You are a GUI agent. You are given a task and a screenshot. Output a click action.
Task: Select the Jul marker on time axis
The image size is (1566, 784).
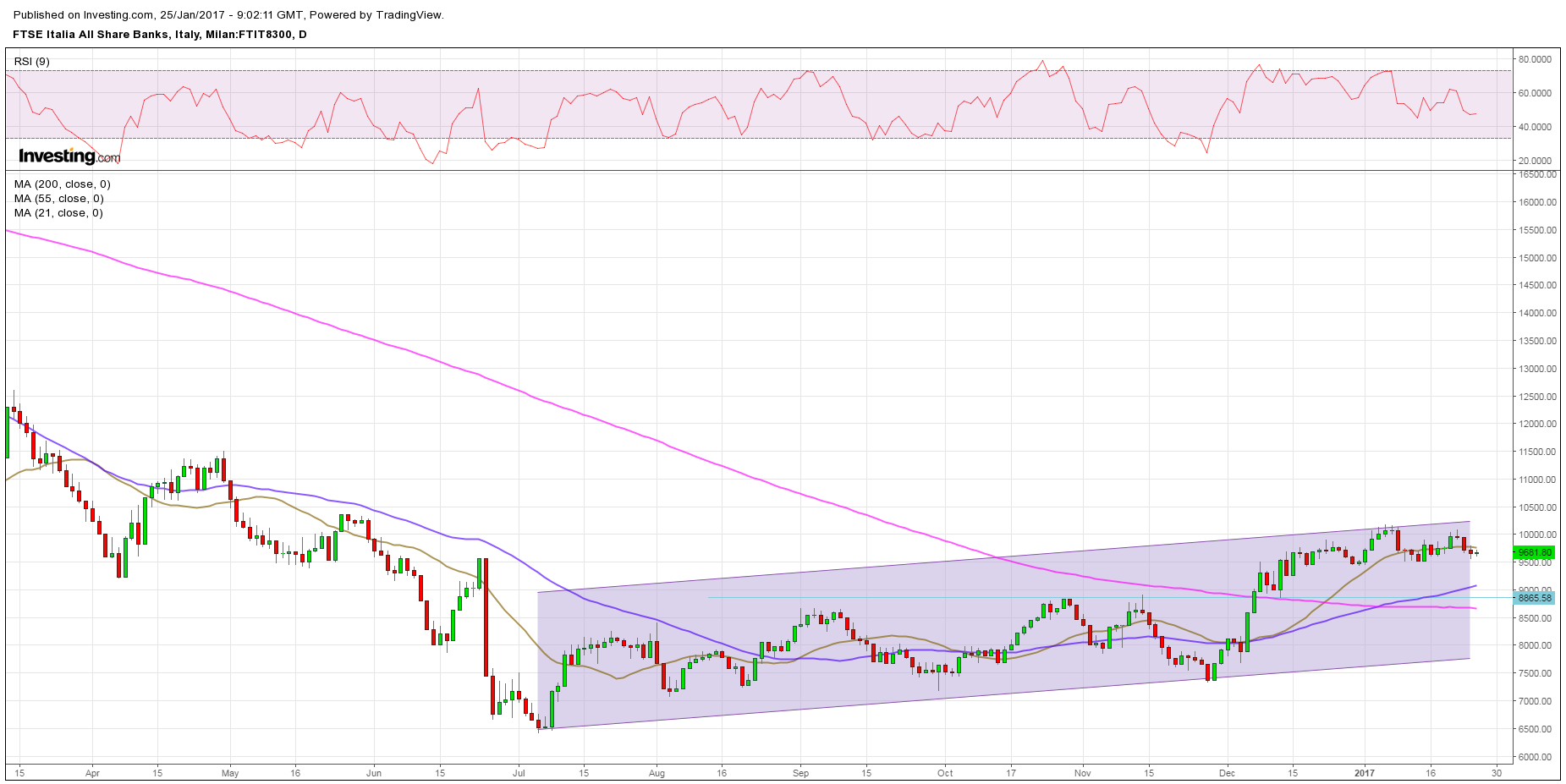tap(519, 773)
